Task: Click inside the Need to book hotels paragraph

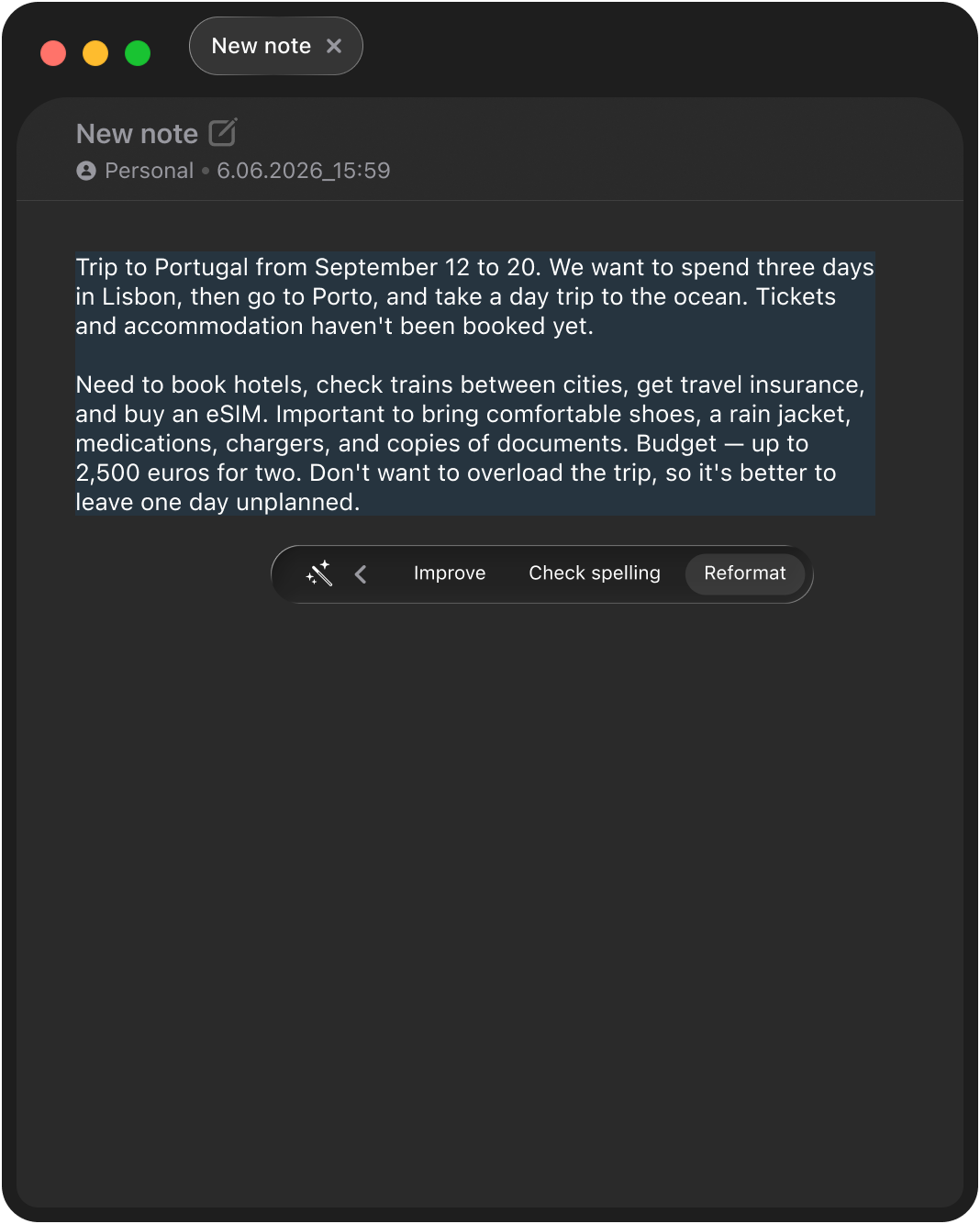Action: 474,443
